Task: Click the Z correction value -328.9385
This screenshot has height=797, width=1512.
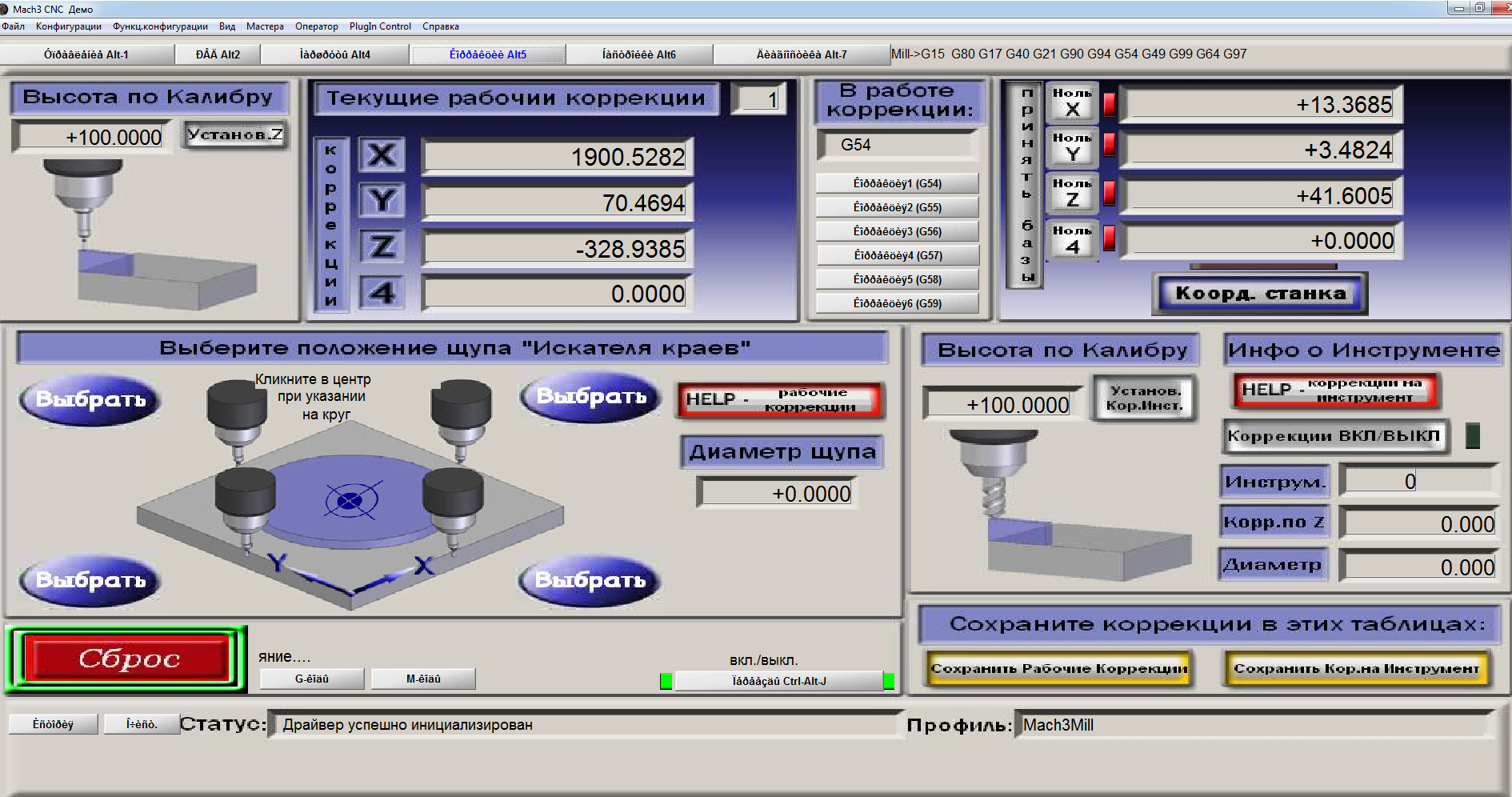Action: (556, 249)
